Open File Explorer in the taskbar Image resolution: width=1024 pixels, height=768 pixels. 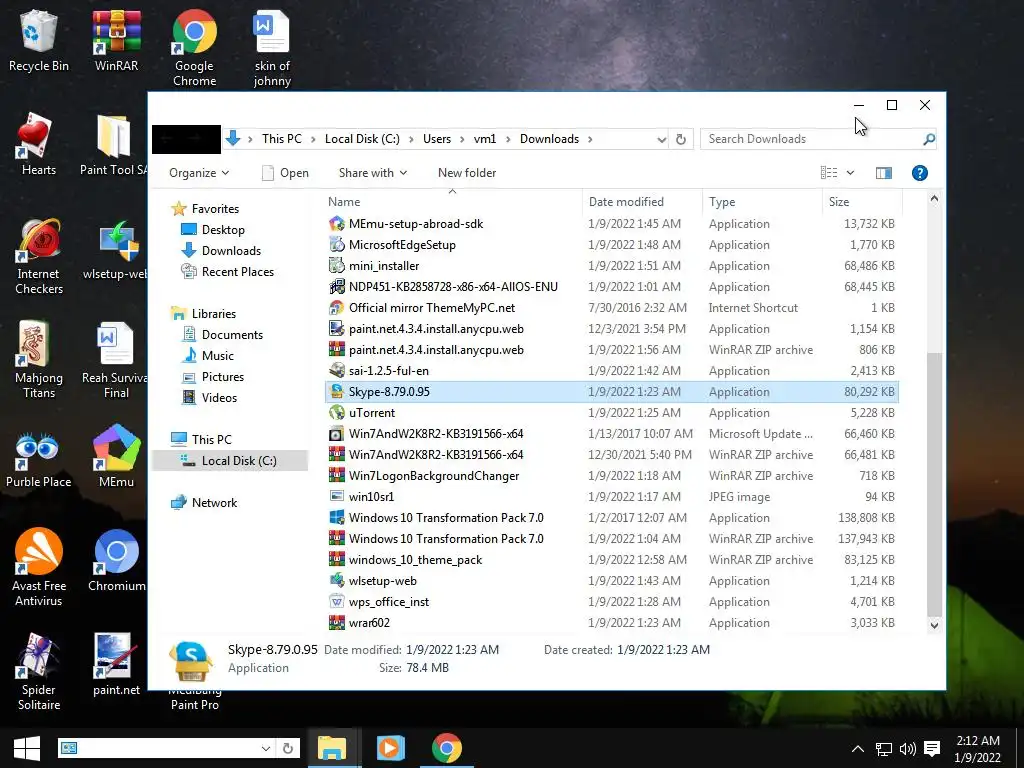tap(332, 748)
